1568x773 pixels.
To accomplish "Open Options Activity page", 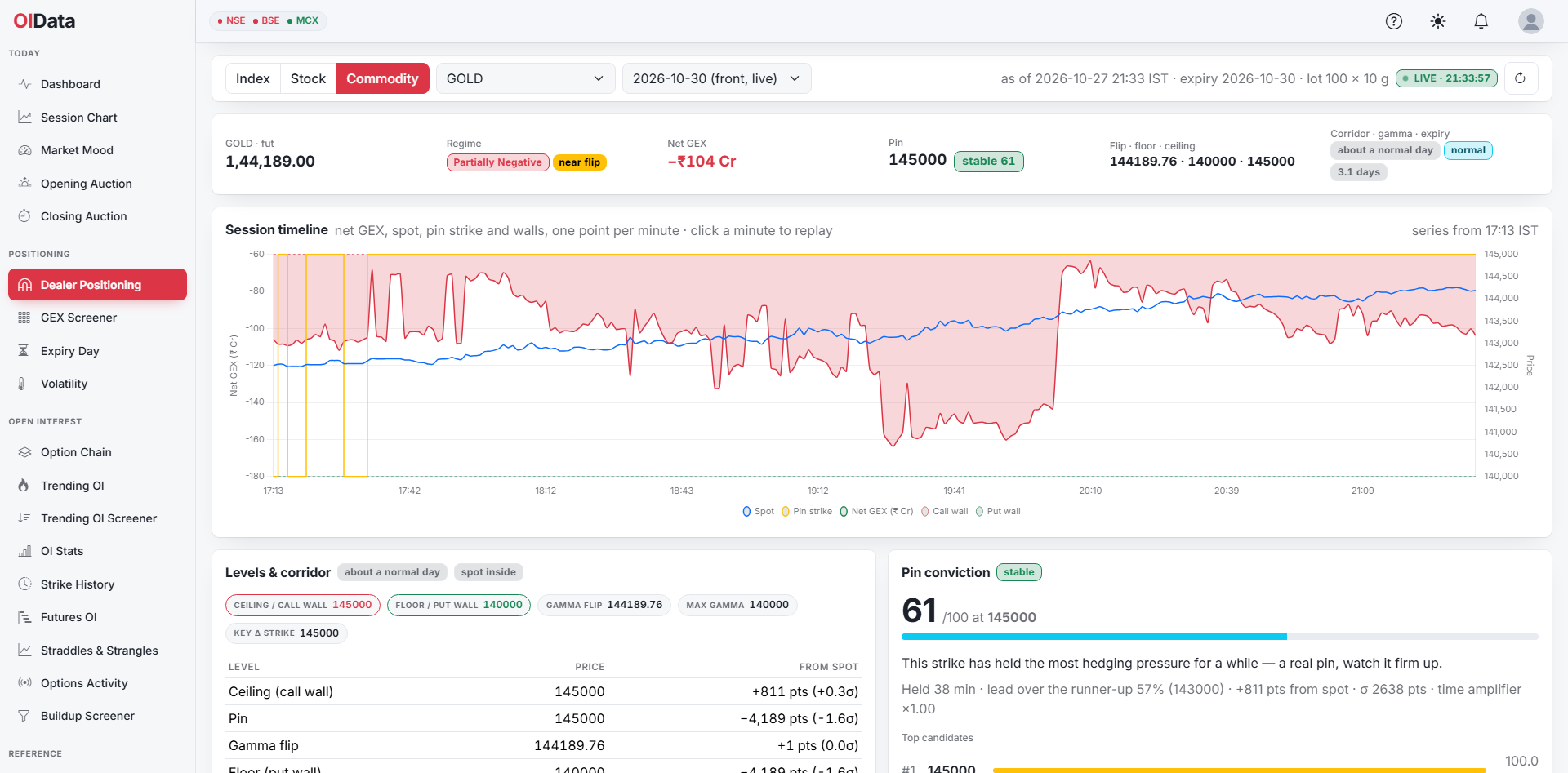I will pos(97,683).
